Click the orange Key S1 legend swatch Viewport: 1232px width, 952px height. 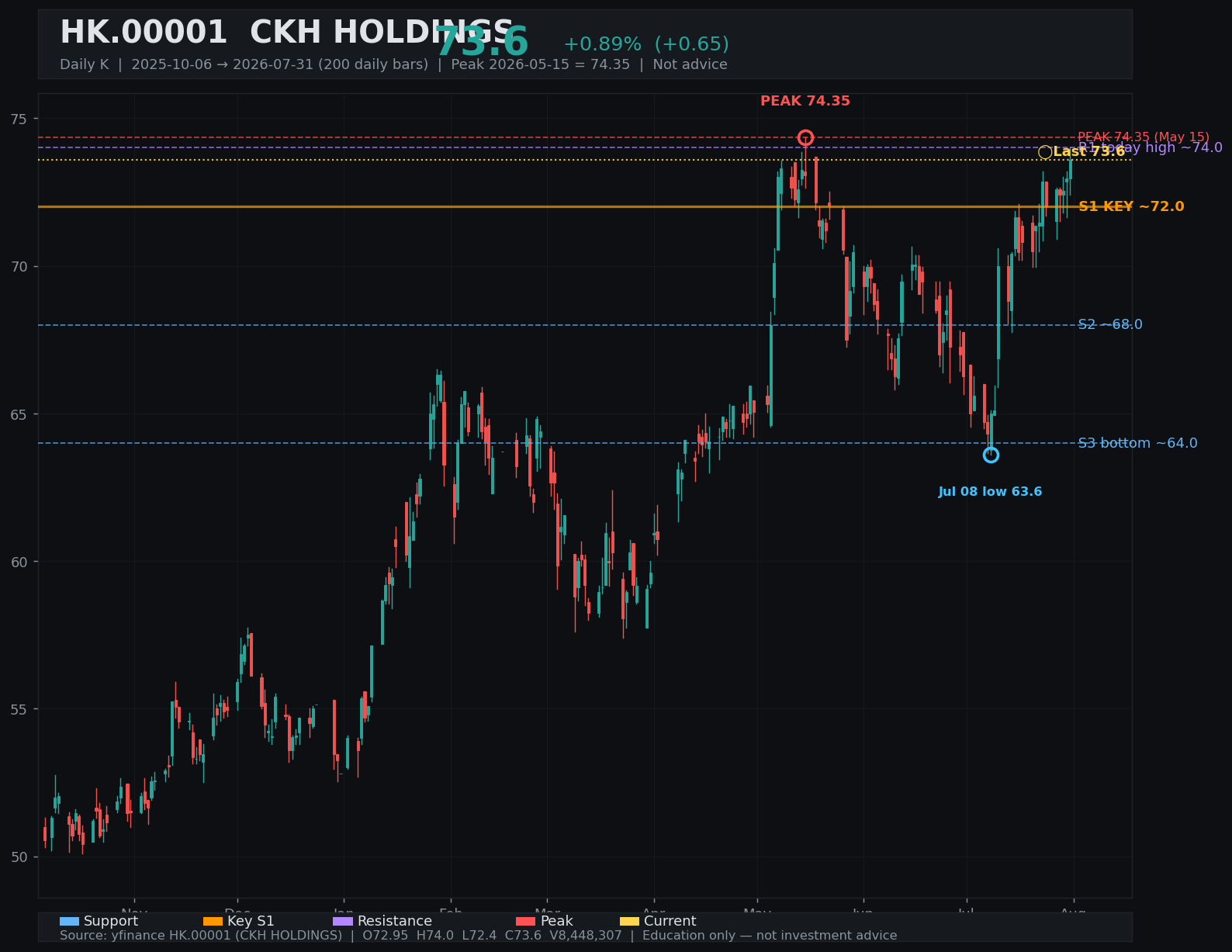pyautogui.click(x=213, y=922)
